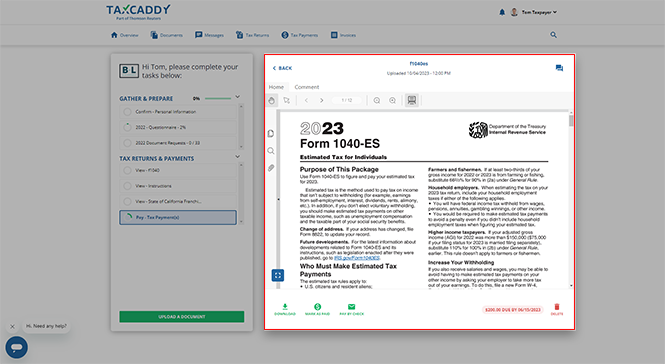Viewport: 665px width, 364px height.
Task: Click the page number field 1/12
Action: [x=346, y=101]
